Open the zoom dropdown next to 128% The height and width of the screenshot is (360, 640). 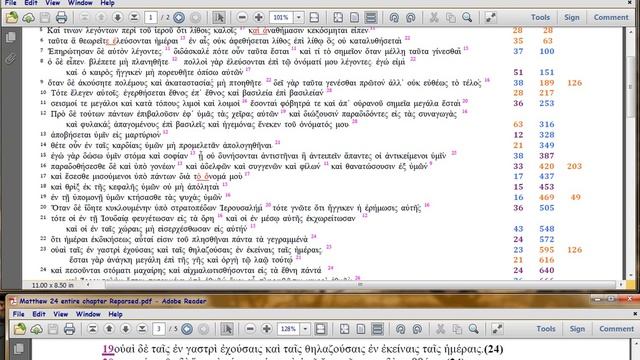point(305,329)
